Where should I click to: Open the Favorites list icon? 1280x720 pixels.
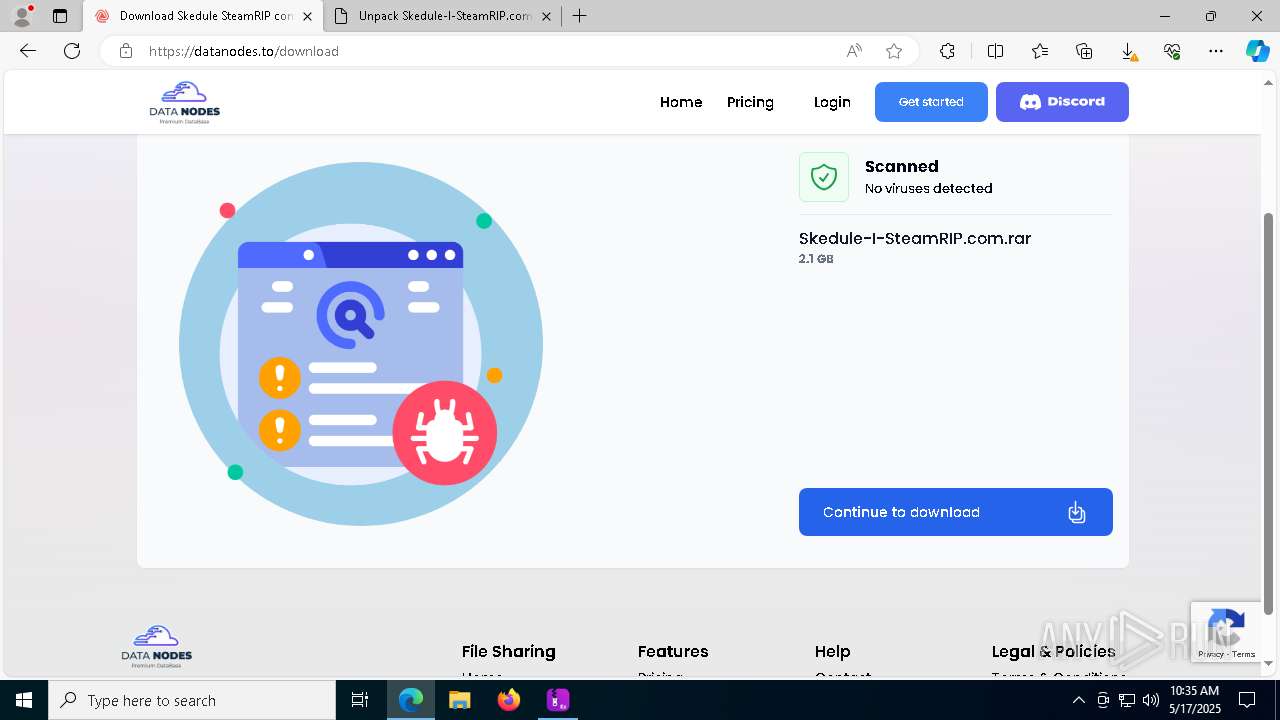pyautogui.click(x=1040, y=51)
